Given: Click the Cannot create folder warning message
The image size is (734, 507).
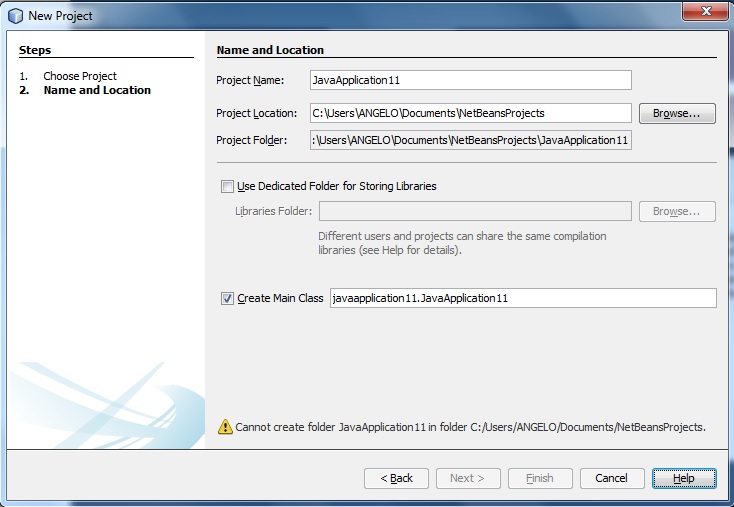Looking at the screenshot, I should tap(470, 427).
